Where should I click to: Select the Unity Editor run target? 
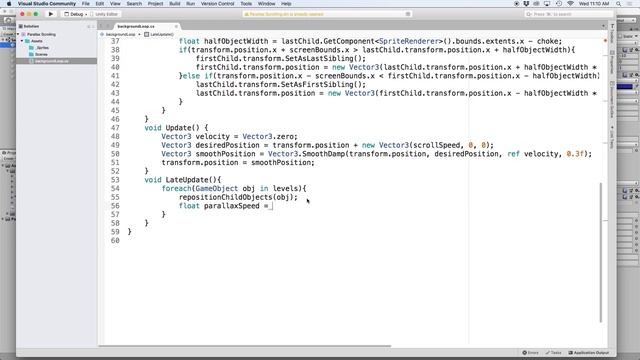pos(104,14)
